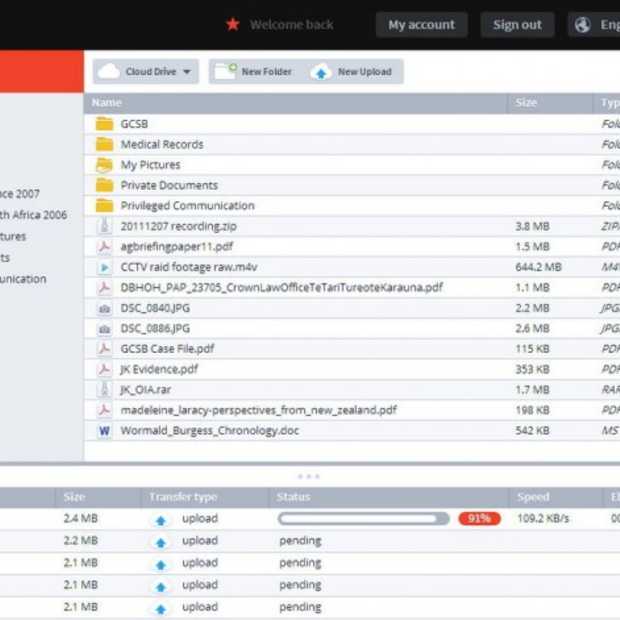This screenshot has width=620, height=620.
Task: Select GCSB Case File.pdf
Action: 167,349
